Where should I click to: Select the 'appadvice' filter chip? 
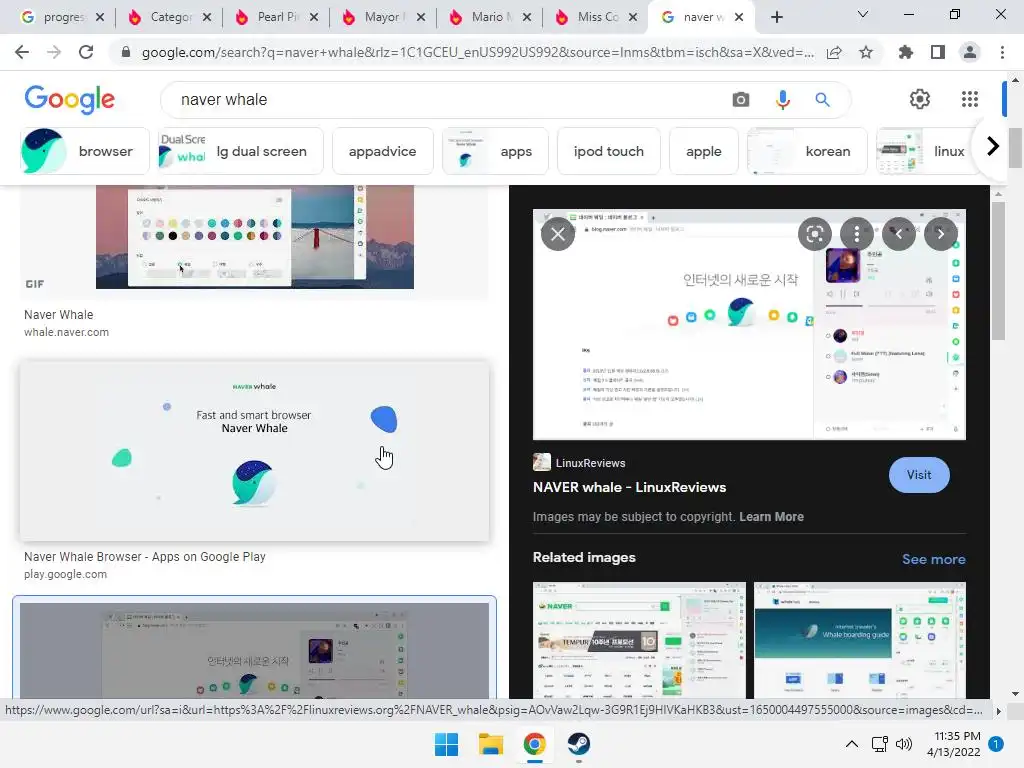point(383,152)
